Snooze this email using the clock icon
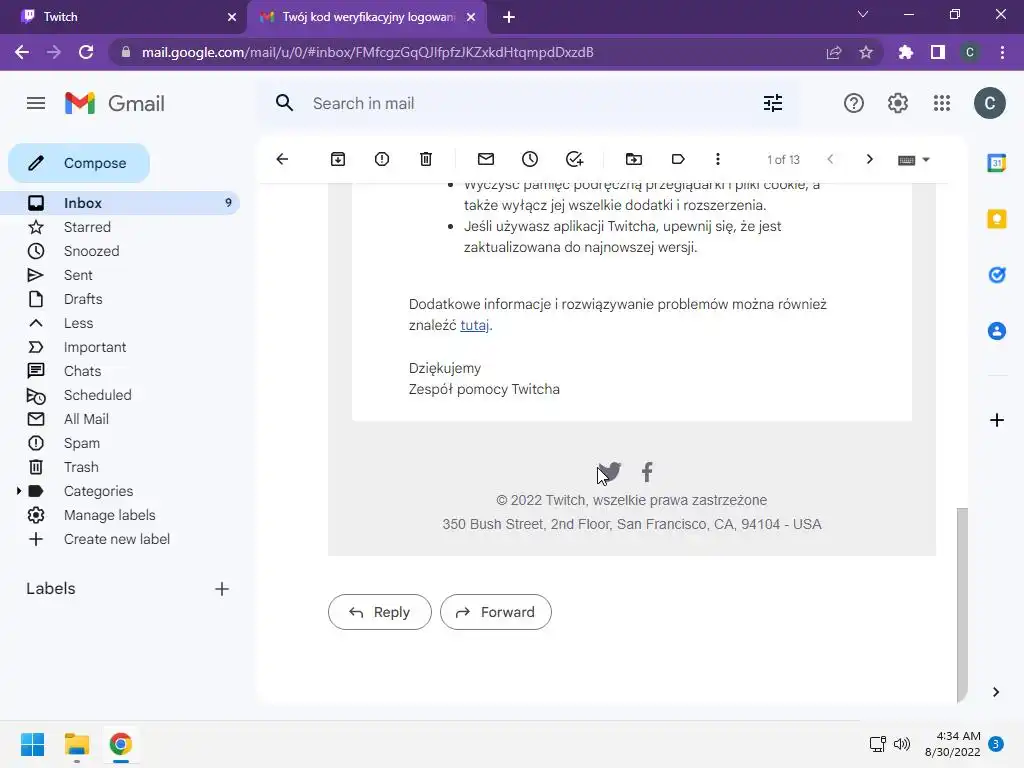 (x=530, y=159)
